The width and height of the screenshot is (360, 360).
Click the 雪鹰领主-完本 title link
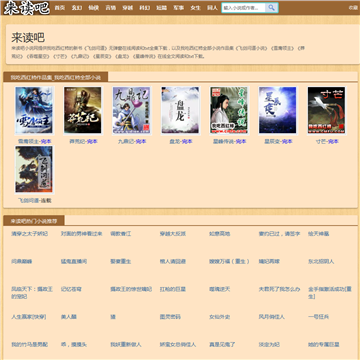[35, 141]
